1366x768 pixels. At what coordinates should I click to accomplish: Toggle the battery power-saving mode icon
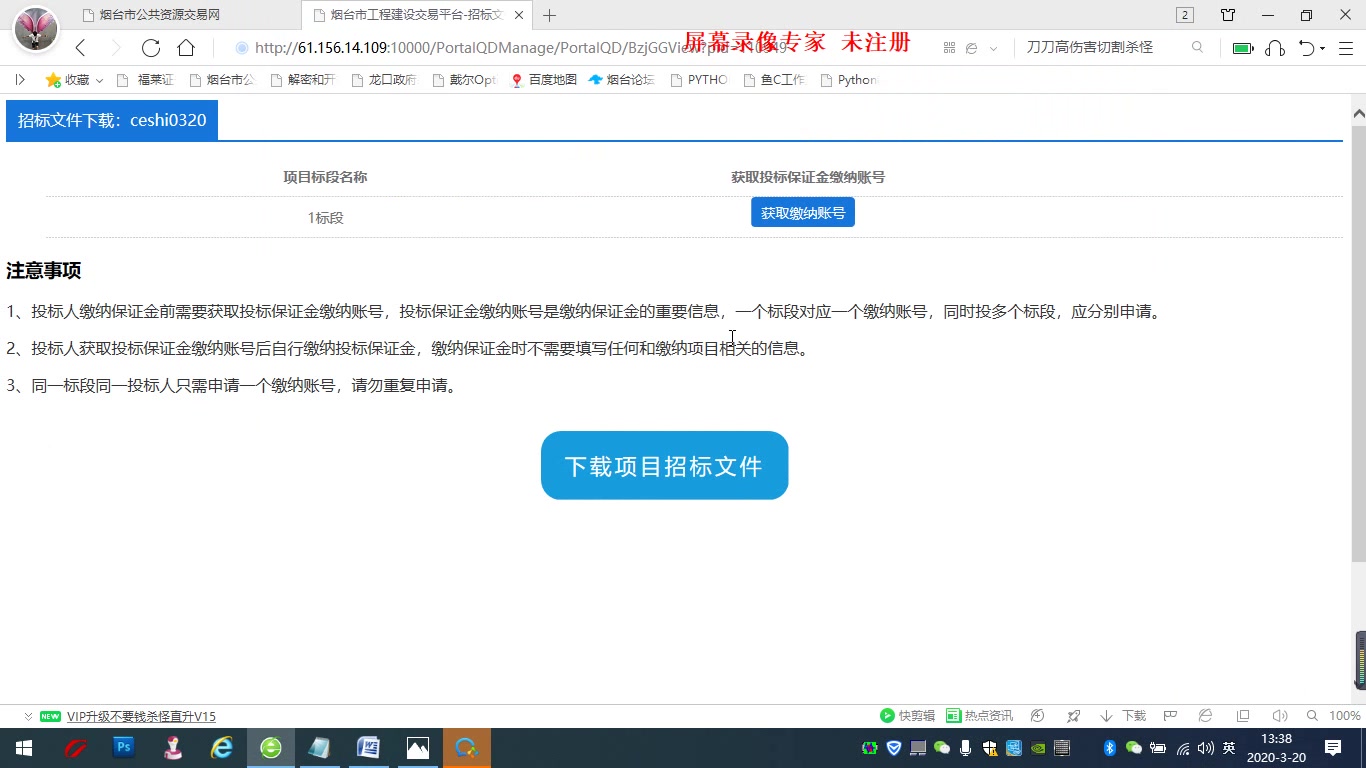tap(1242, 47)
